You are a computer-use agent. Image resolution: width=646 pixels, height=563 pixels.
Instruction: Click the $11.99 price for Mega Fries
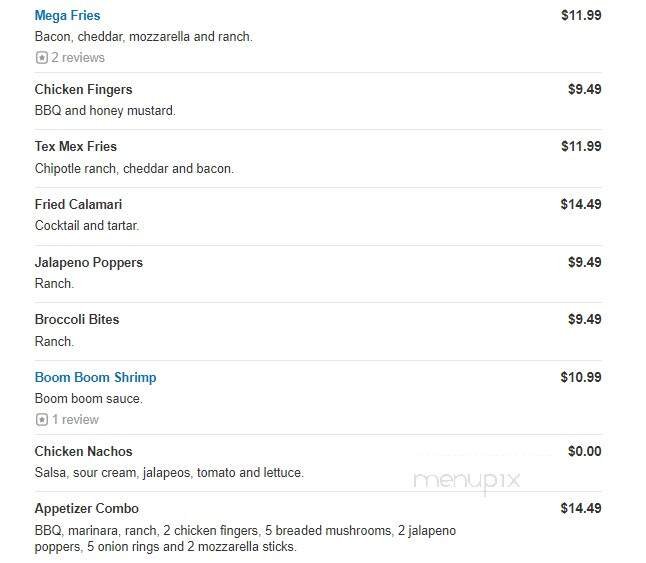pyautogui.click(x=581, y=16)
